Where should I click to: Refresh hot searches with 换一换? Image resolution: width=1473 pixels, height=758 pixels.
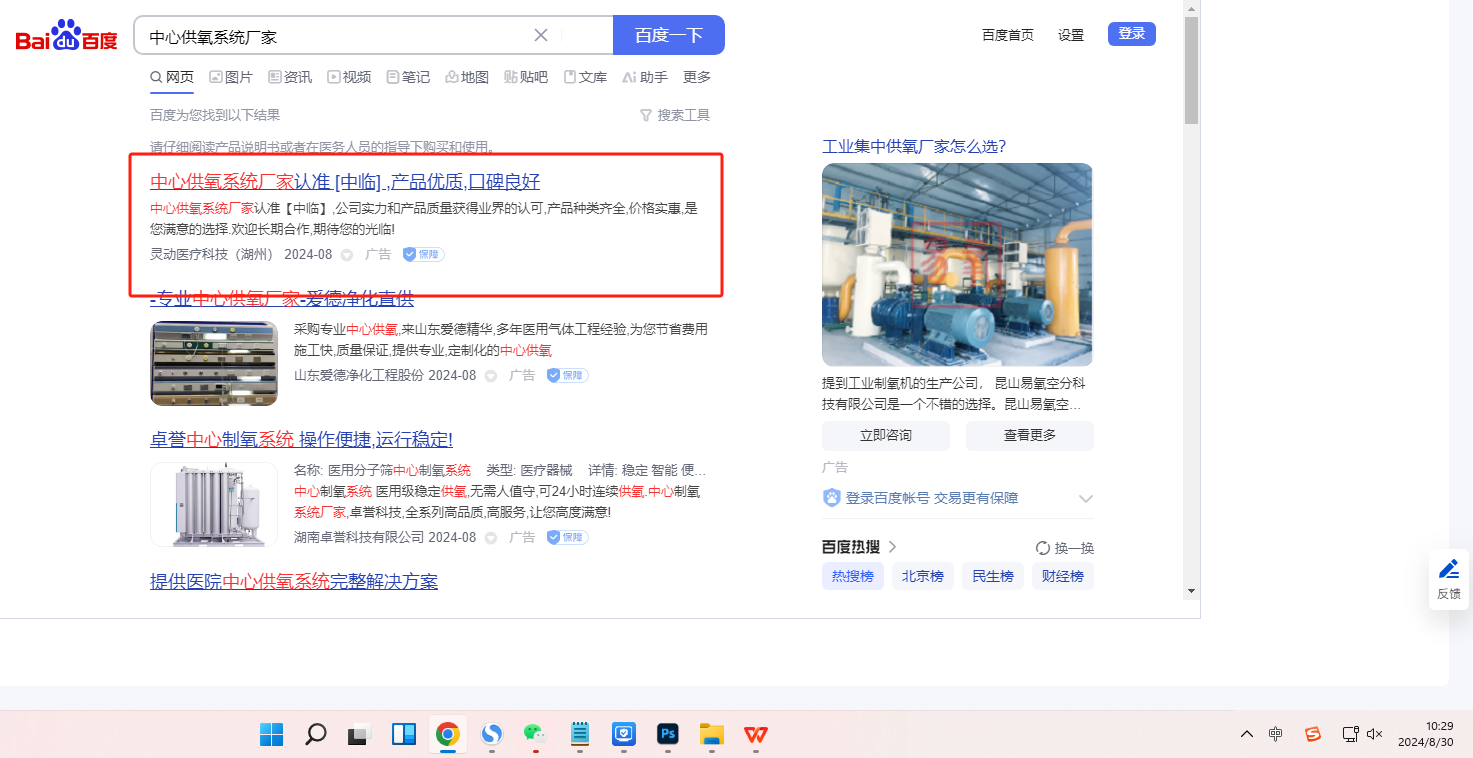pyautogui.click(x=1065, y=548)
